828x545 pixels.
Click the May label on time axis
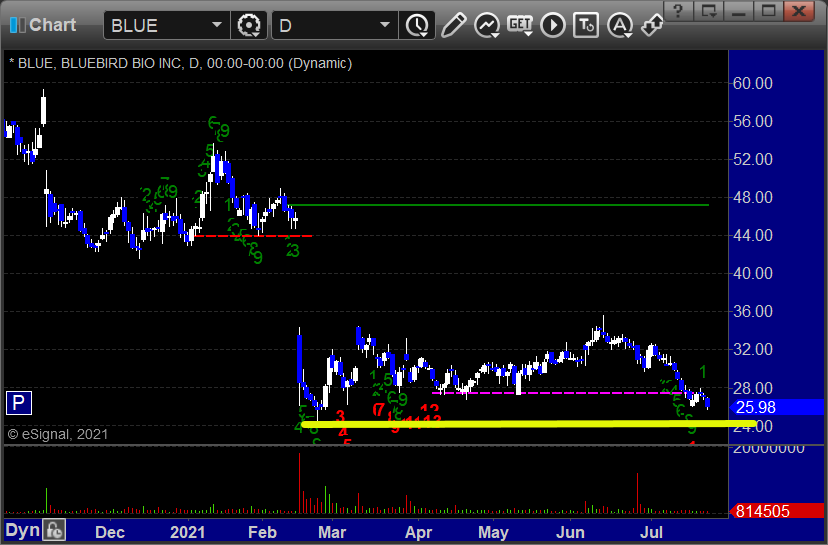pyautogui.click(x=493, y=532)
